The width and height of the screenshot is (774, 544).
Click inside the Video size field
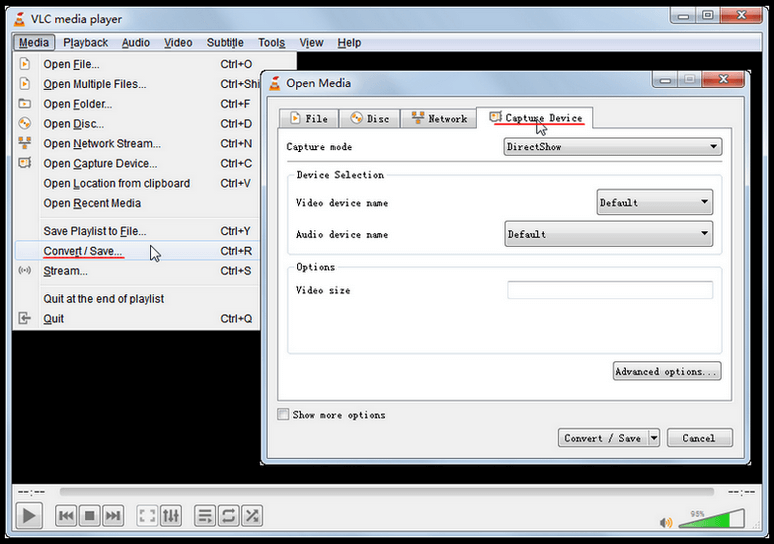click(610, 290)
